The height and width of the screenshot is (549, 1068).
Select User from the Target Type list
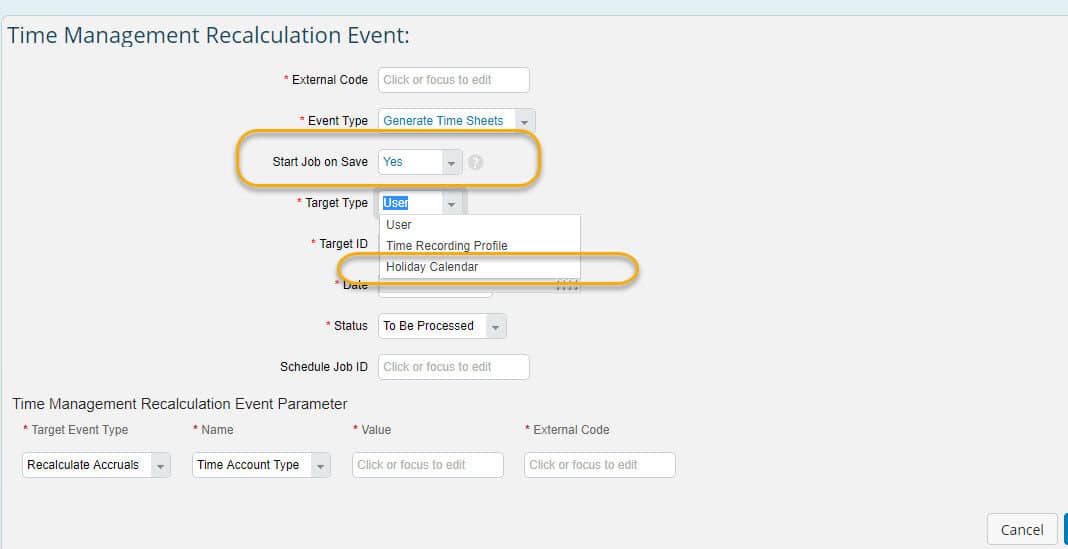tap(399, 225)
